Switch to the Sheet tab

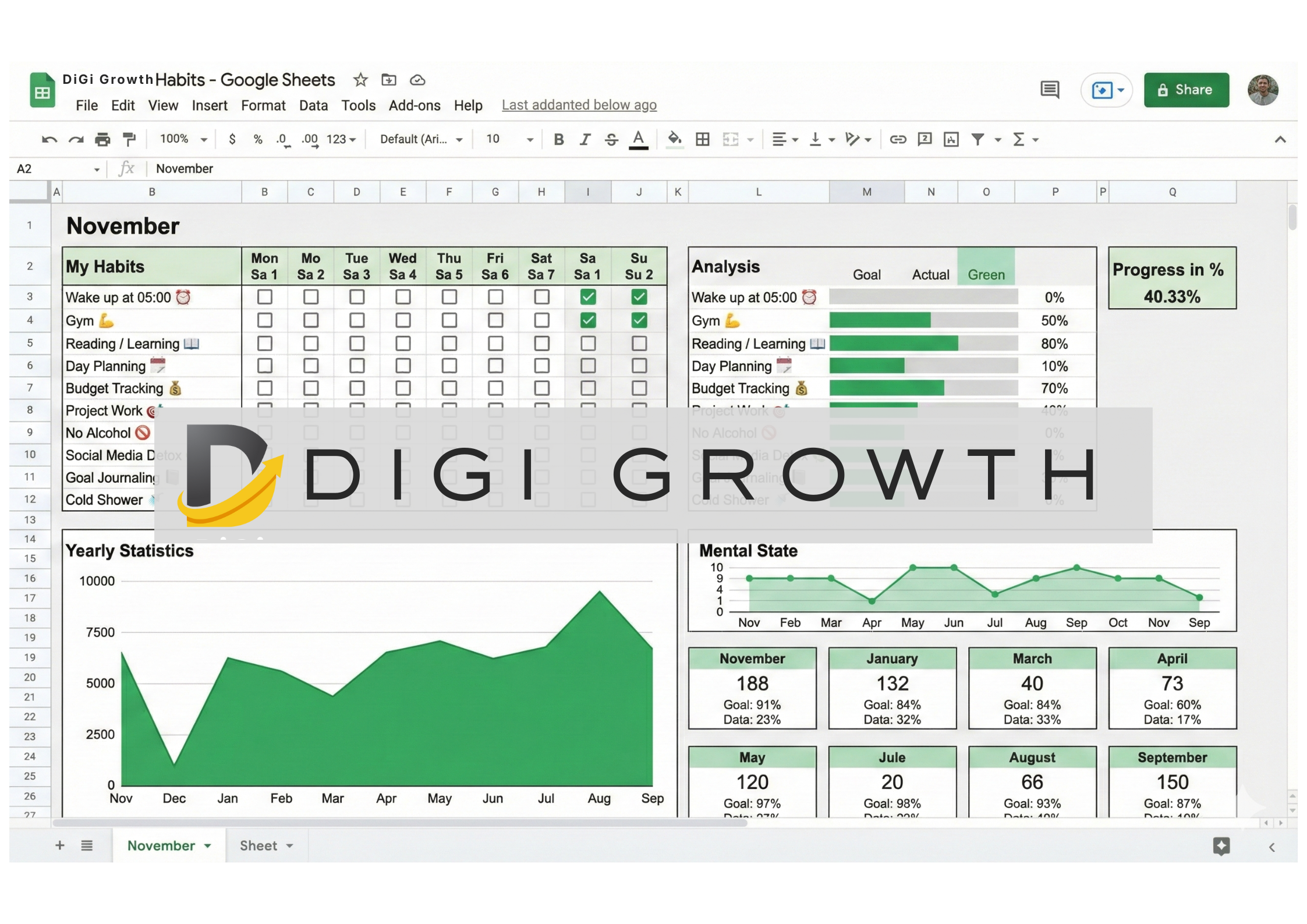click(x=258, y=845)
